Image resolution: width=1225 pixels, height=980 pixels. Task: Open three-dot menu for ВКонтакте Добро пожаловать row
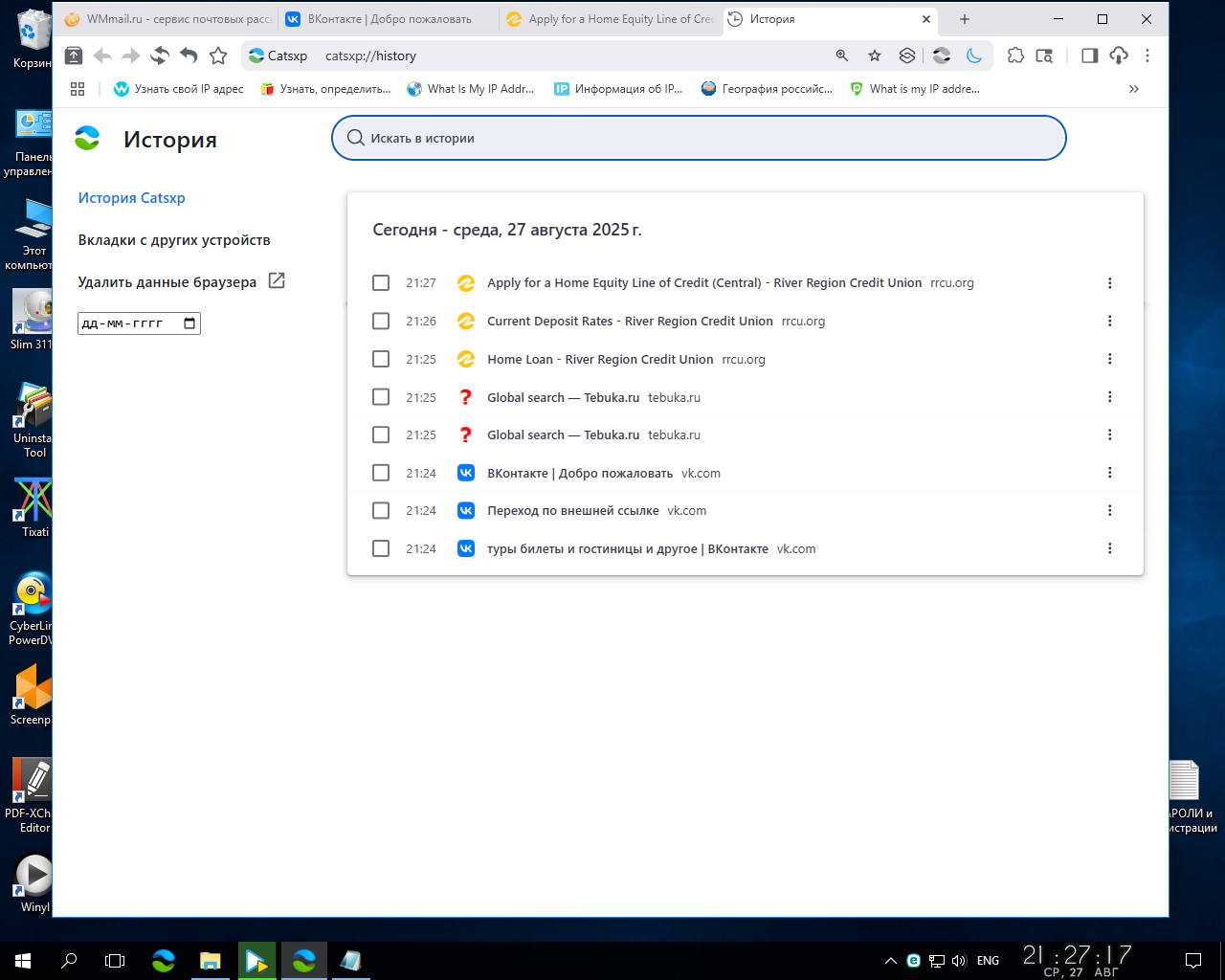(x=1110, y=473)
